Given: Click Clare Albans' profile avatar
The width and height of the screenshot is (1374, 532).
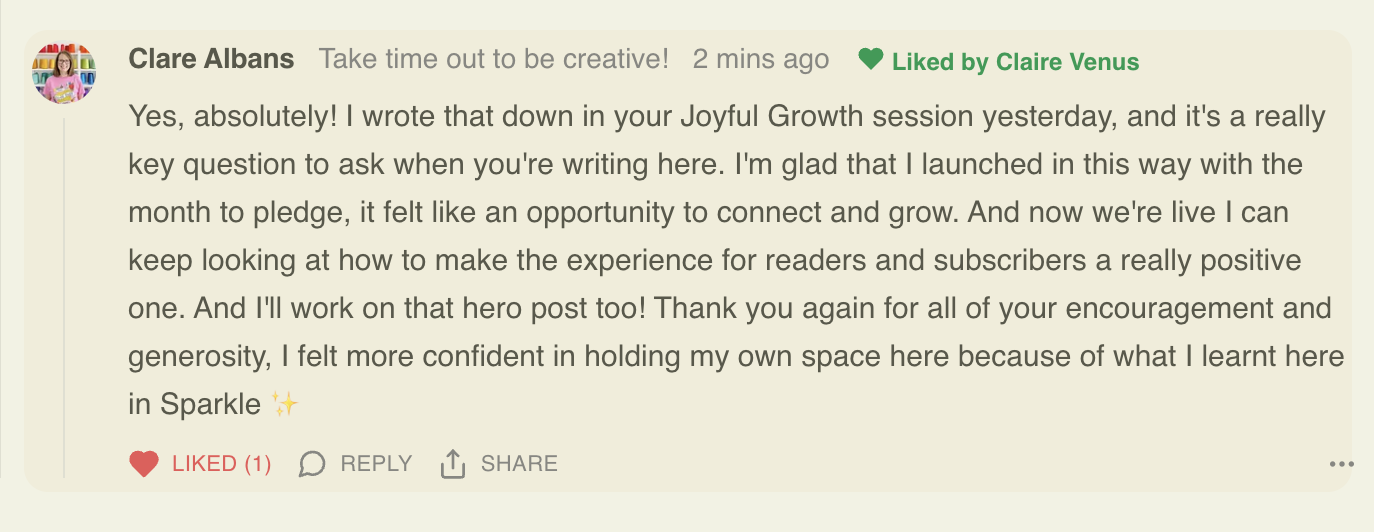Looking at the screenshot, I should (64, 72).
